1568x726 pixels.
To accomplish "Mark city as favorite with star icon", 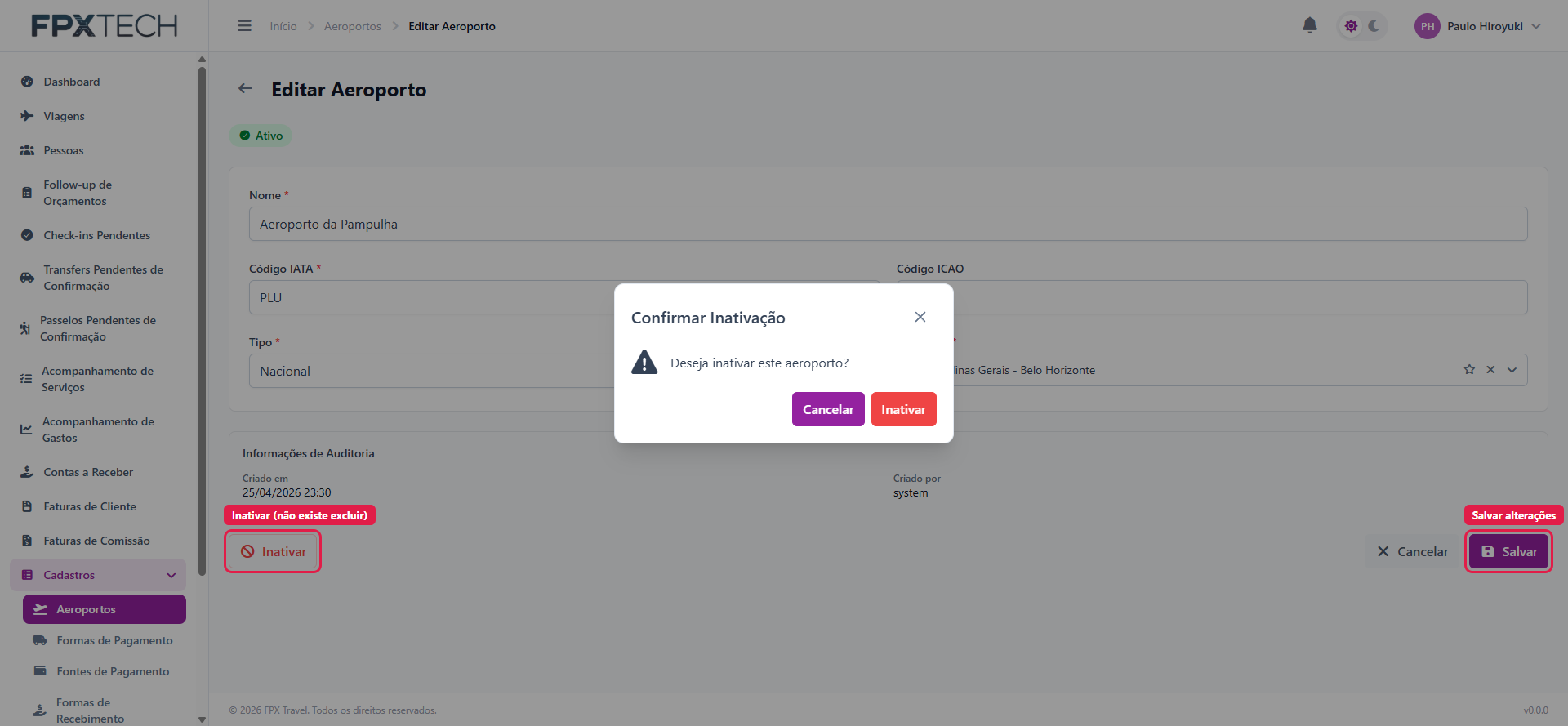I will click(x=1469, y=370).
